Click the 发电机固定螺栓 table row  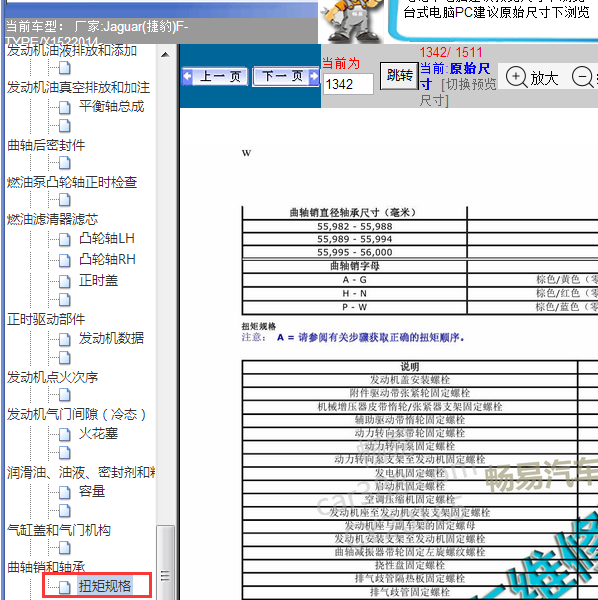410,473
